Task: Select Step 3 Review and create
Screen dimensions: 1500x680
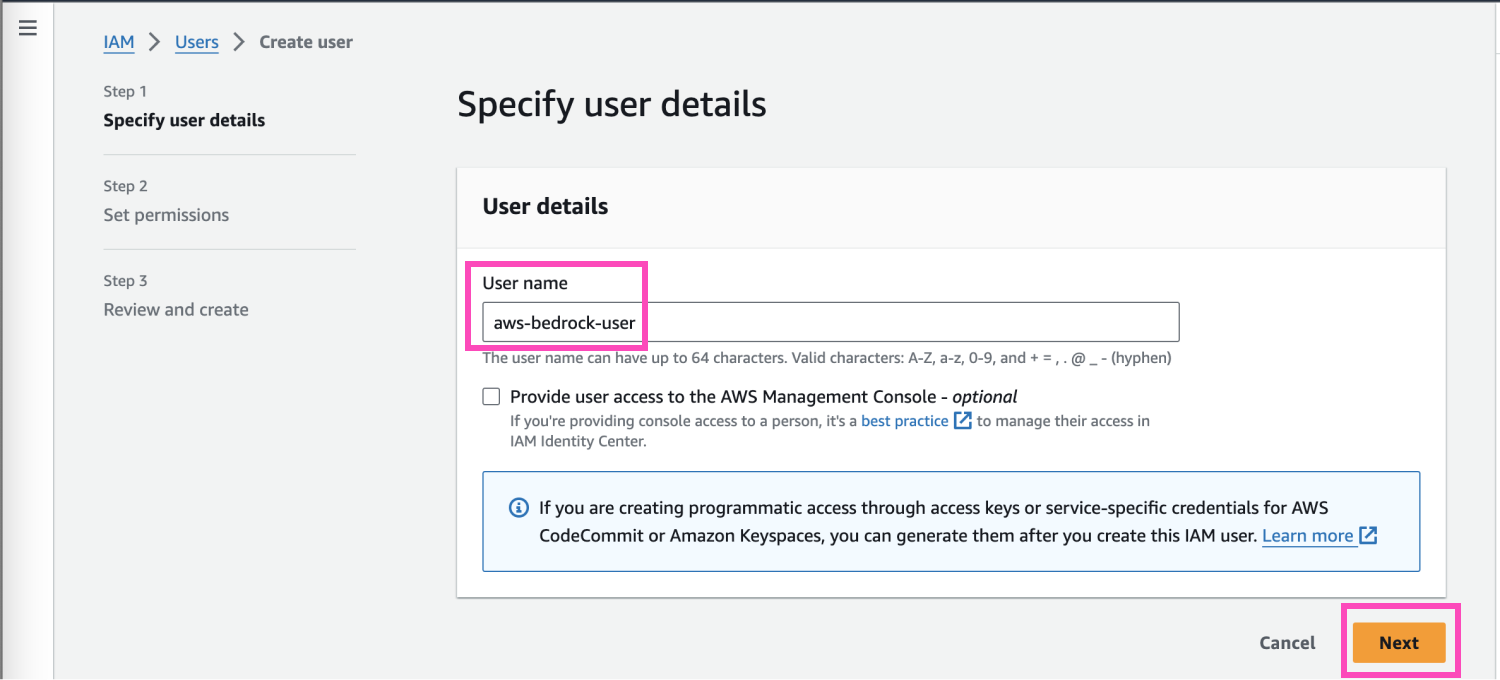Action: [x=176, y=309]
